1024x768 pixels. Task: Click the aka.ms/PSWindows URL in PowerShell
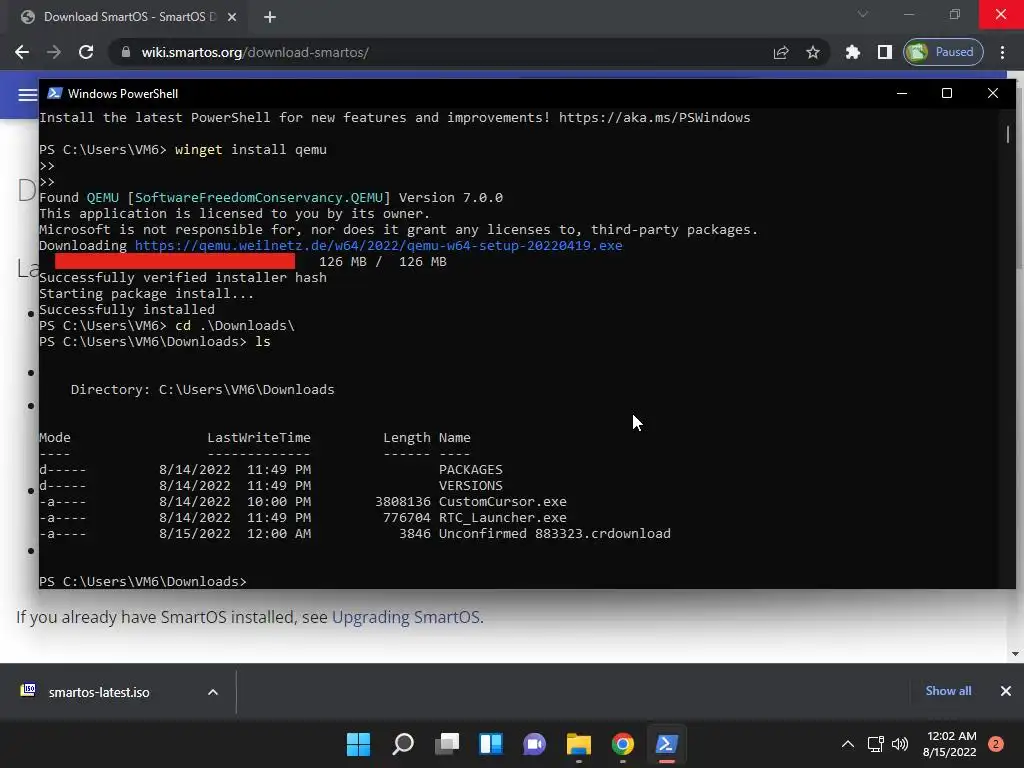654,118
